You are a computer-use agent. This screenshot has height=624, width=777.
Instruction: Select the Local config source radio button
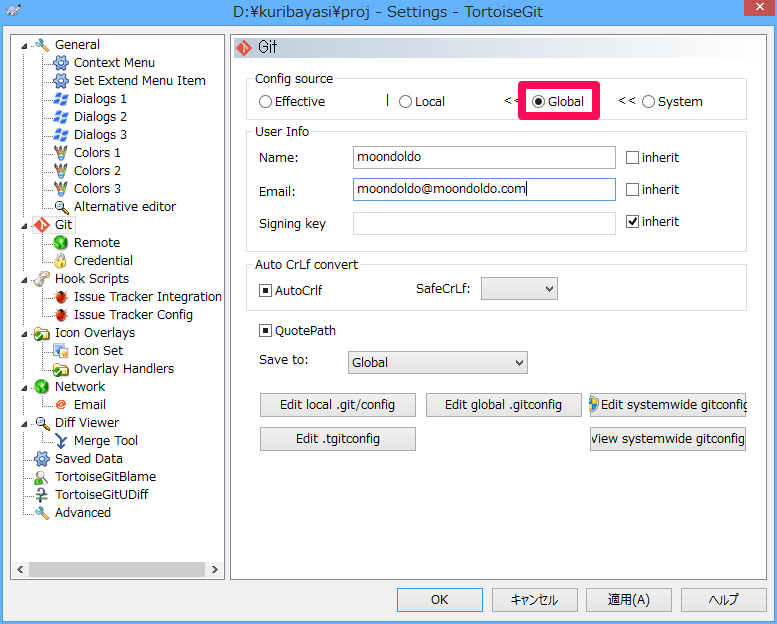(x=405, y=102)
